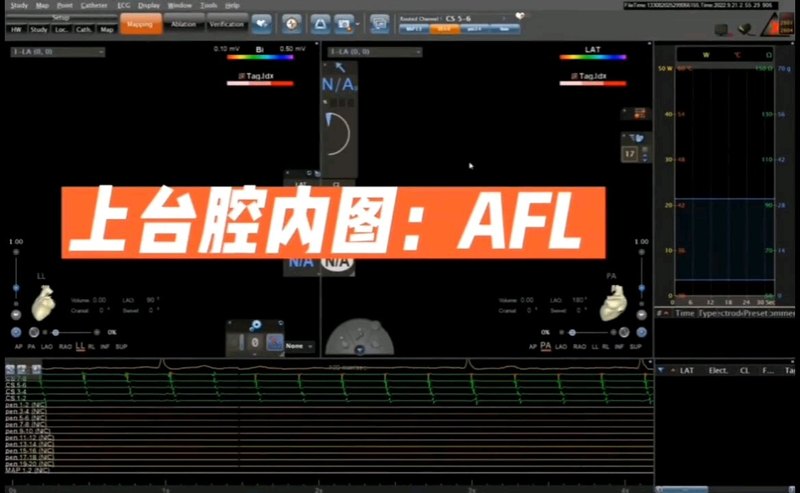The width and height of the screenshot is (800, 493).
Task: Toggle the left Tag.Idx checkbox
Action: tap(242, 76)
